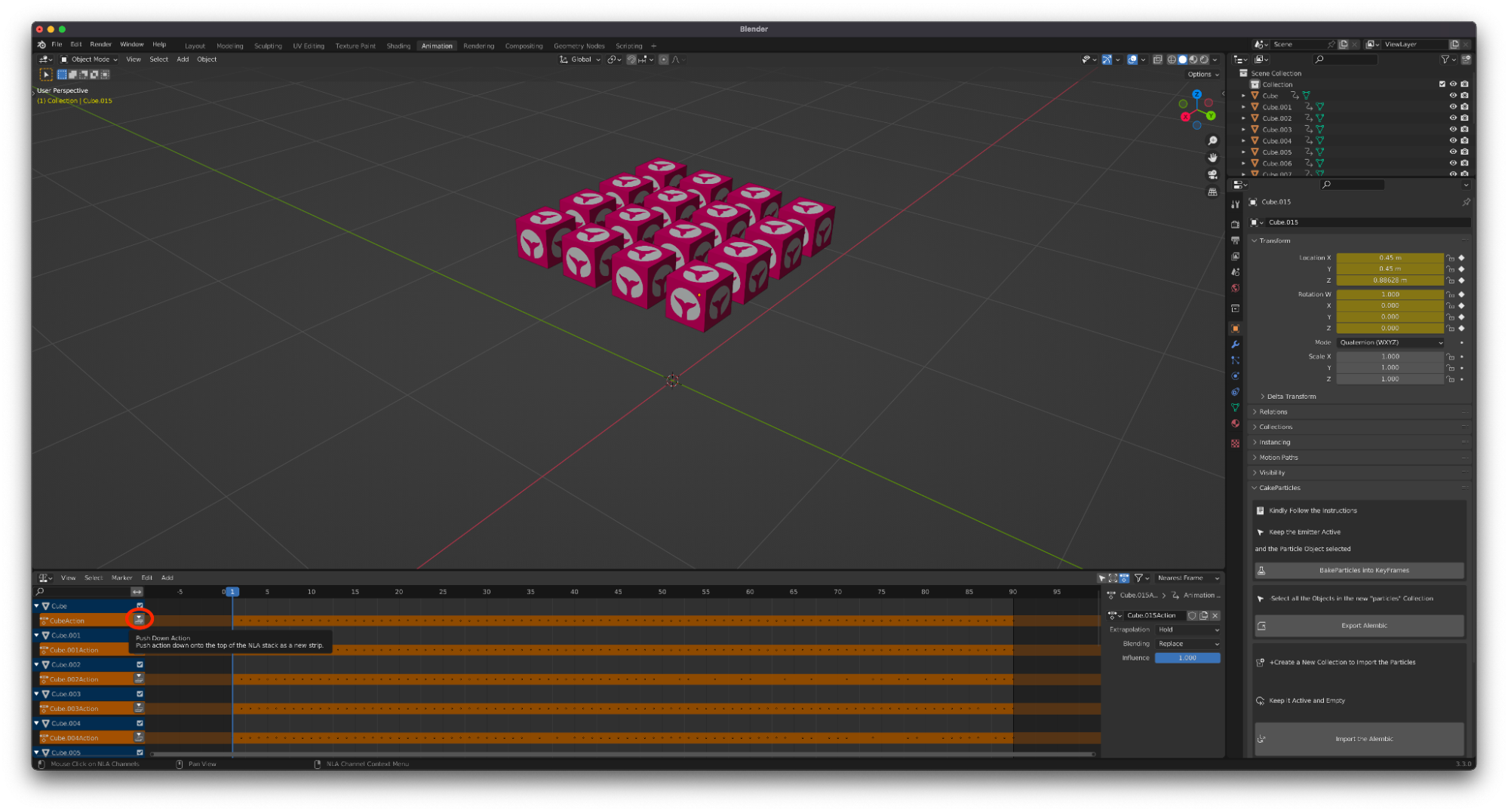
Task: Toggle X-ray display in viewport
Action: [x=1157, y=60]
